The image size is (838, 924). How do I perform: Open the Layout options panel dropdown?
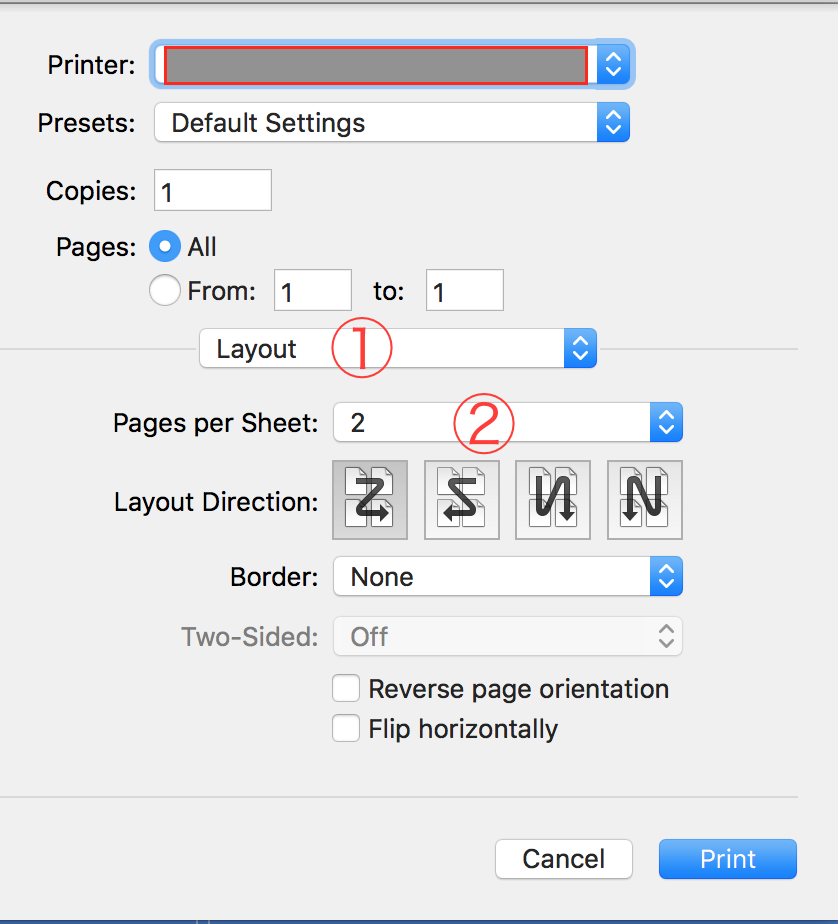coord(397,349)
